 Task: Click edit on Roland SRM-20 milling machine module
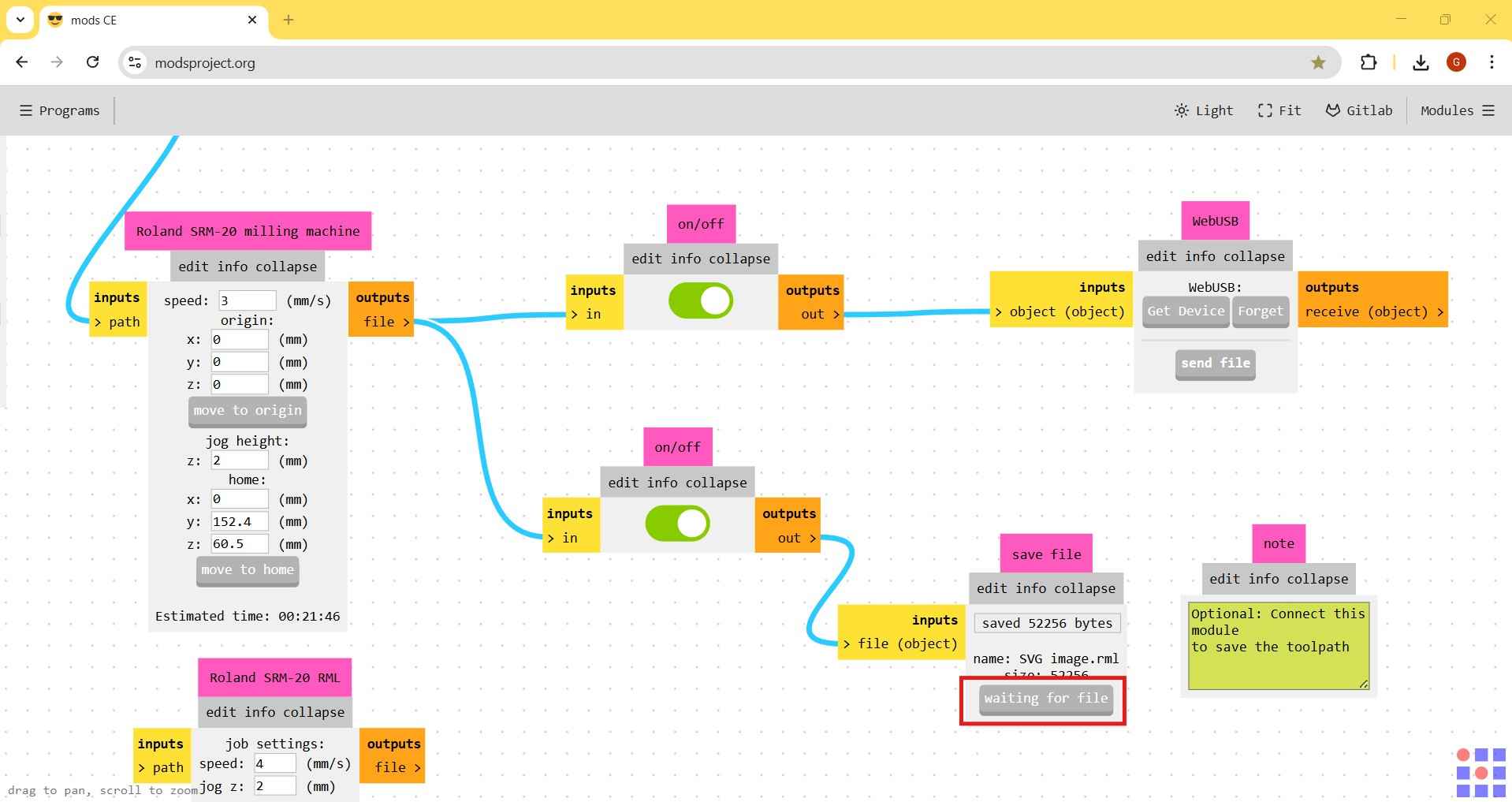pos(193,267)
